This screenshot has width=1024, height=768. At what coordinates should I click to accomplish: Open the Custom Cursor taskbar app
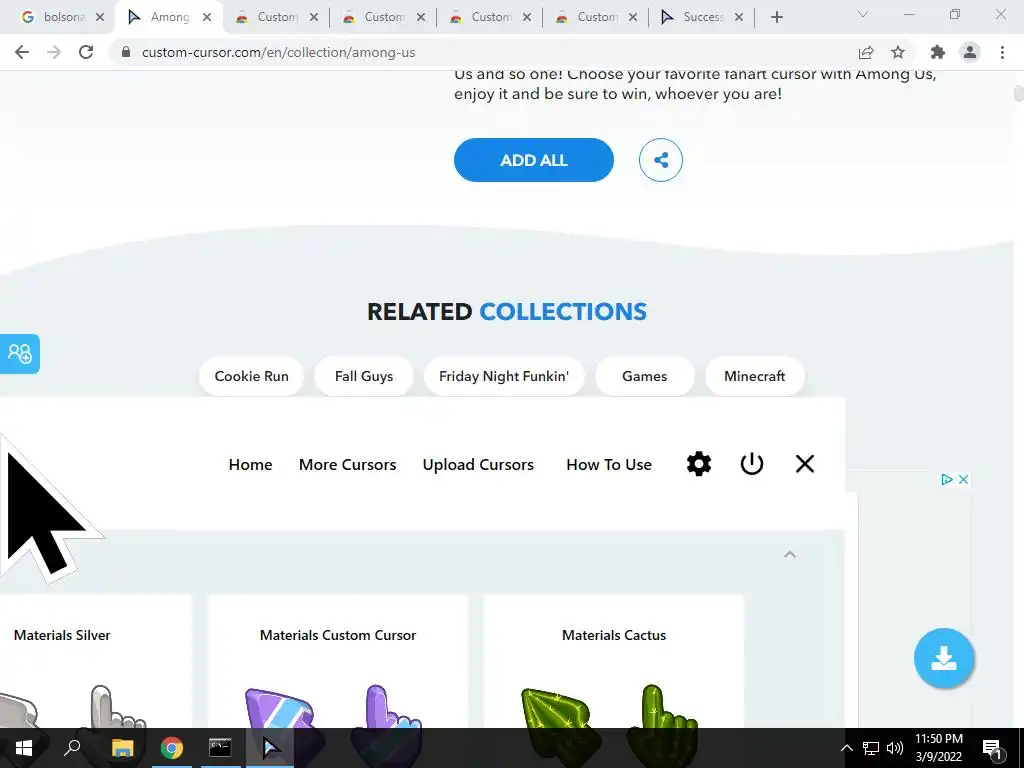point(270,748)
